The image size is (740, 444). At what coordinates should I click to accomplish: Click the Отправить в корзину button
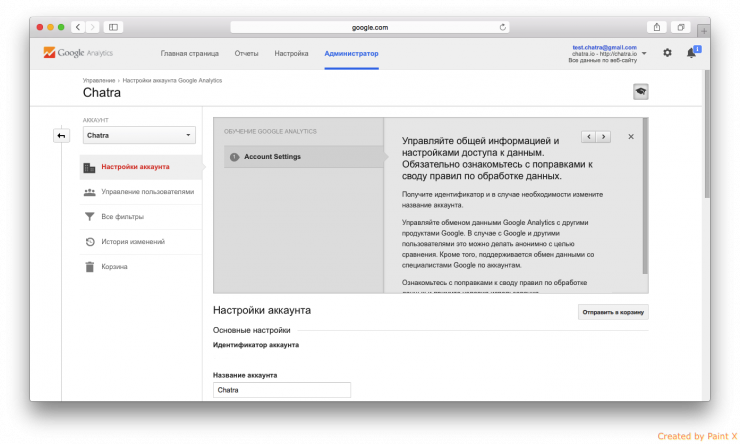pos(613,312)
